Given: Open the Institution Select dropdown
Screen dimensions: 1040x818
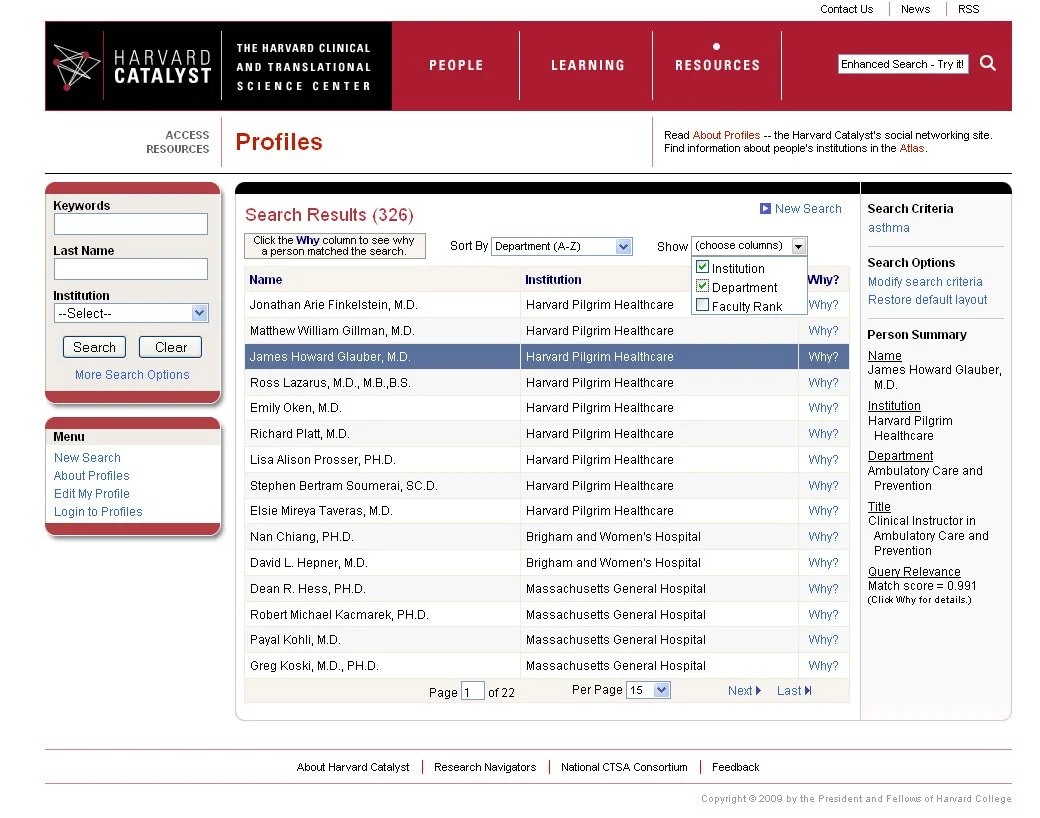Looking at the screenshot, I should click(131, 313).
